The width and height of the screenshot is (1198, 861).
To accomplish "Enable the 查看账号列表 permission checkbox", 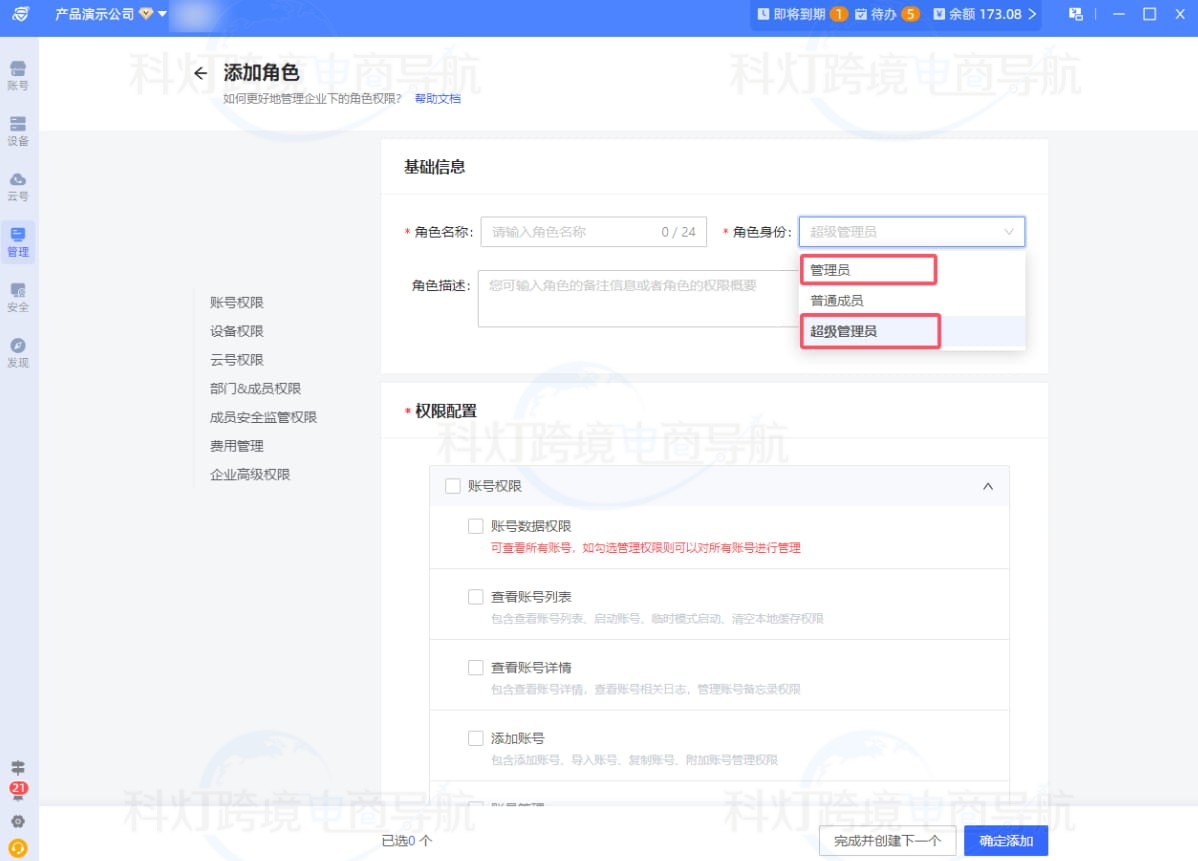I will [475, 596].
